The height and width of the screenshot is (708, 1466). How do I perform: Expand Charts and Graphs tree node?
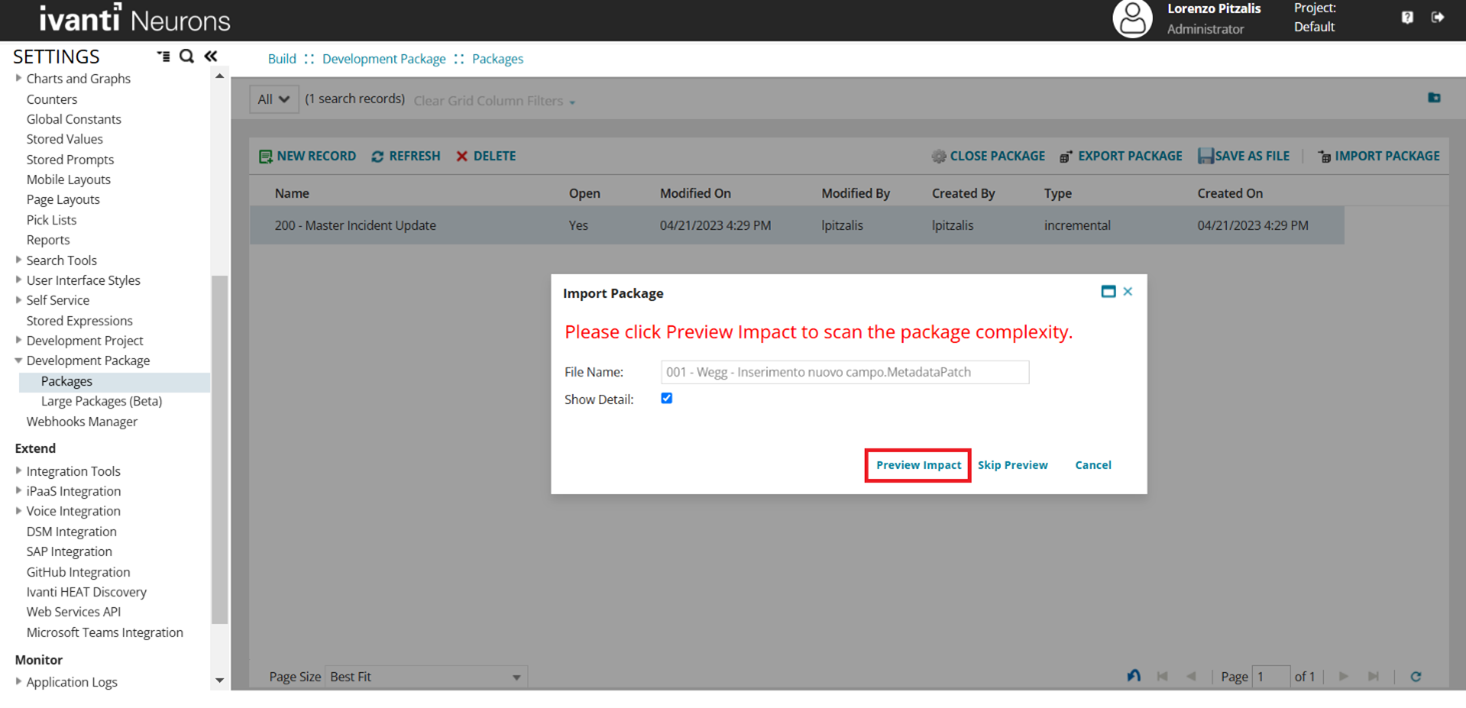(x=19, y=78)
